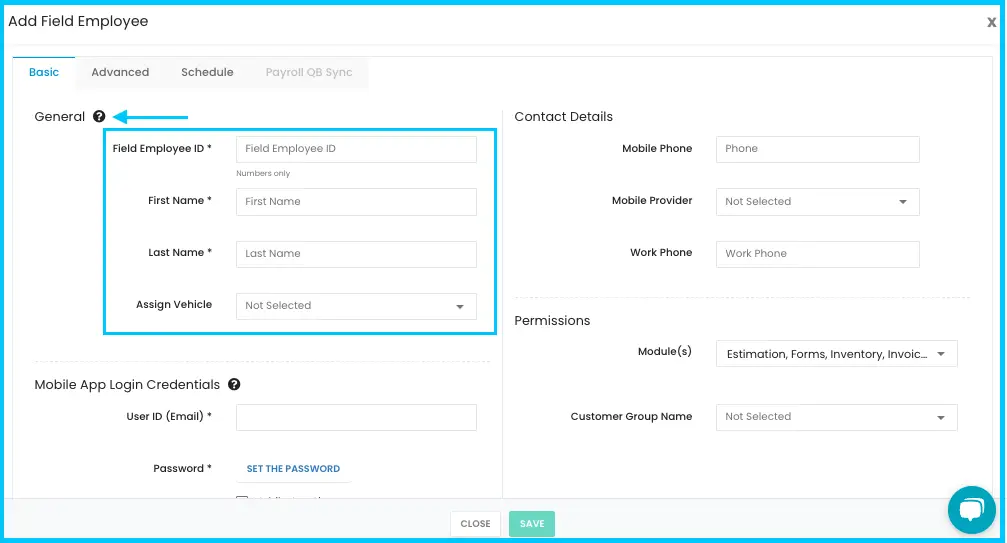This screenshot has height=543, width=1007.
Task: Open the live chat bubble widget
Action: click(972, 510)
